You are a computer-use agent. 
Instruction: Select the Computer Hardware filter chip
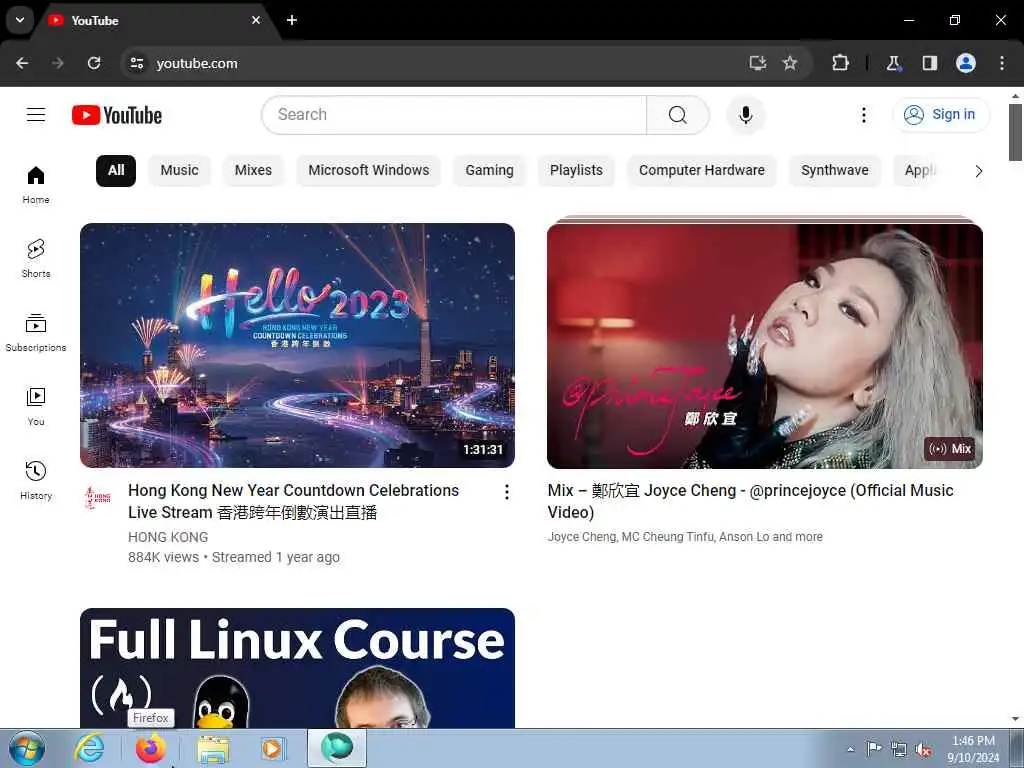coord(701,170)
